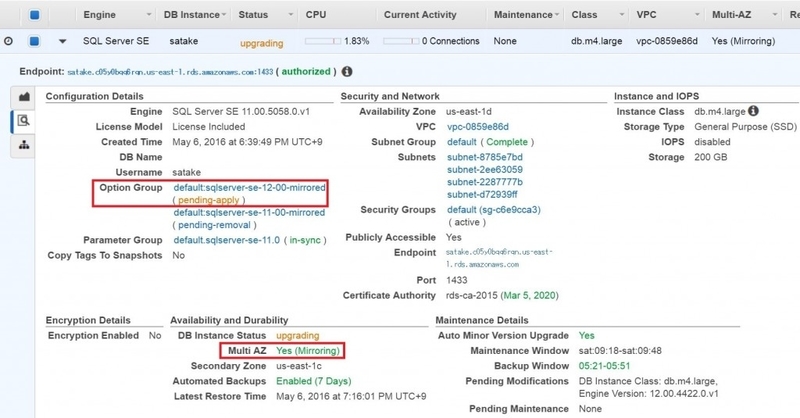Click the pending-removal status text
Screen dimensions: 800x418
click(214, 225)
